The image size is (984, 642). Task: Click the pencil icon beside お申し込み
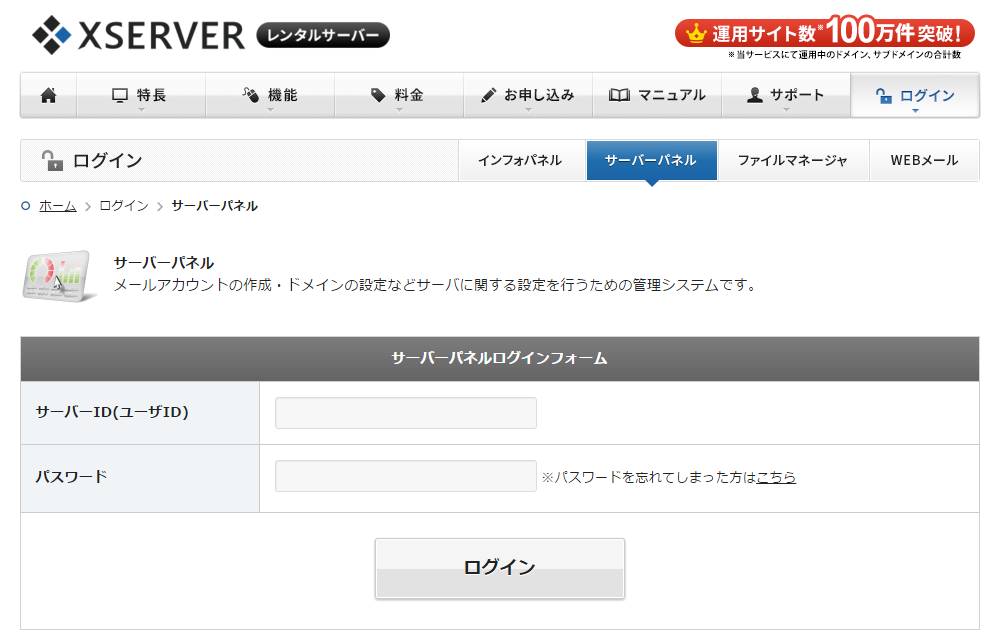pos(488,96)
